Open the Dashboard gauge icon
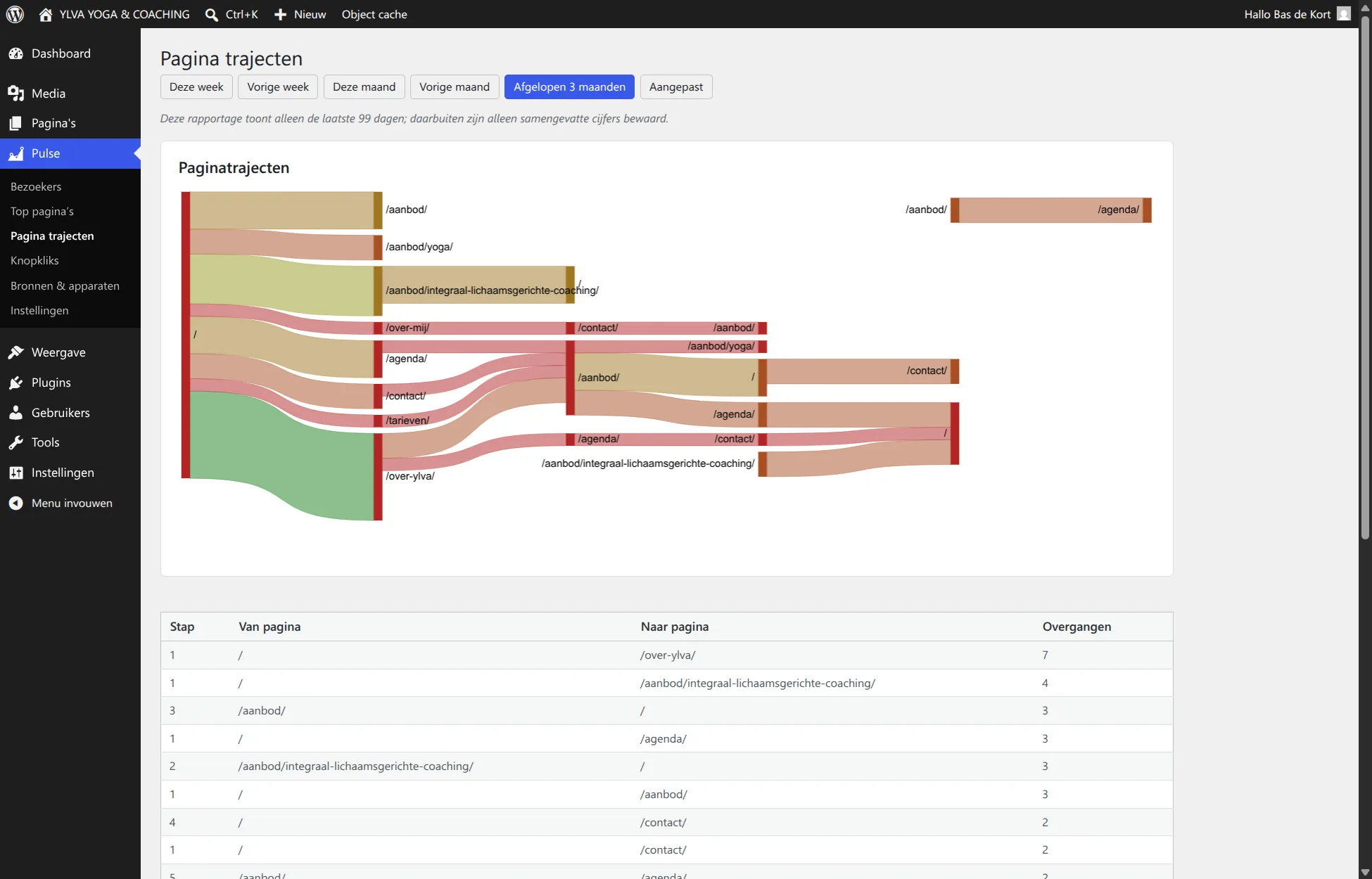1372x879 pixels. (16, 53)
